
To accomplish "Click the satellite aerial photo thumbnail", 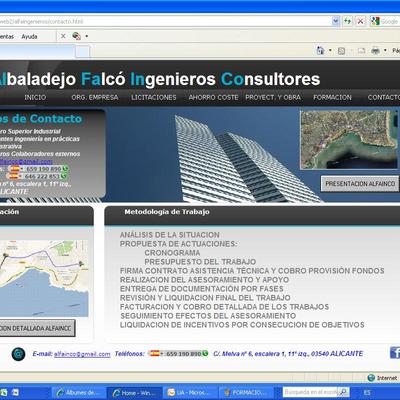I will click(x=349, y=140).
